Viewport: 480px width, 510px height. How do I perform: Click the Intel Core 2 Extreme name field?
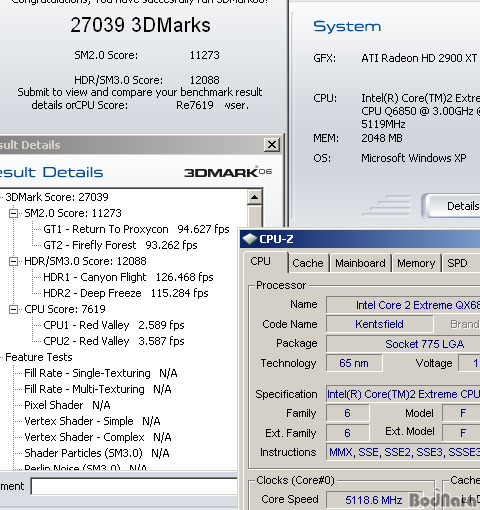403,305
